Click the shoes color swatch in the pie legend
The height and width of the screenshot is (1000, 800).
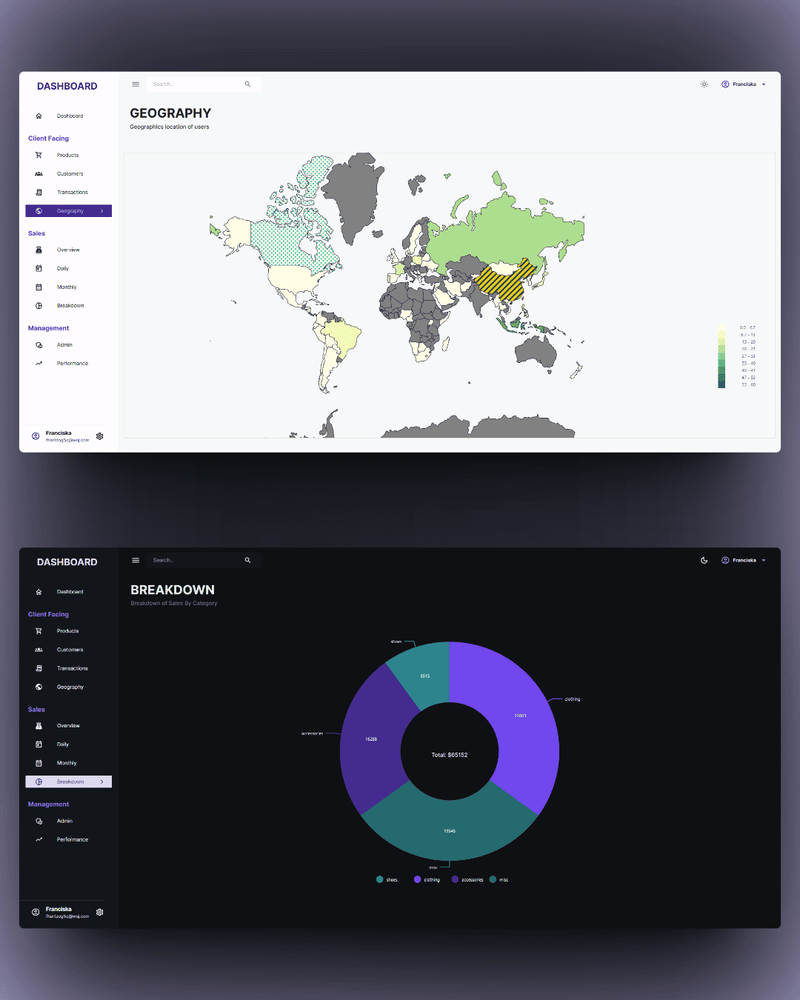tap(380, 879)
